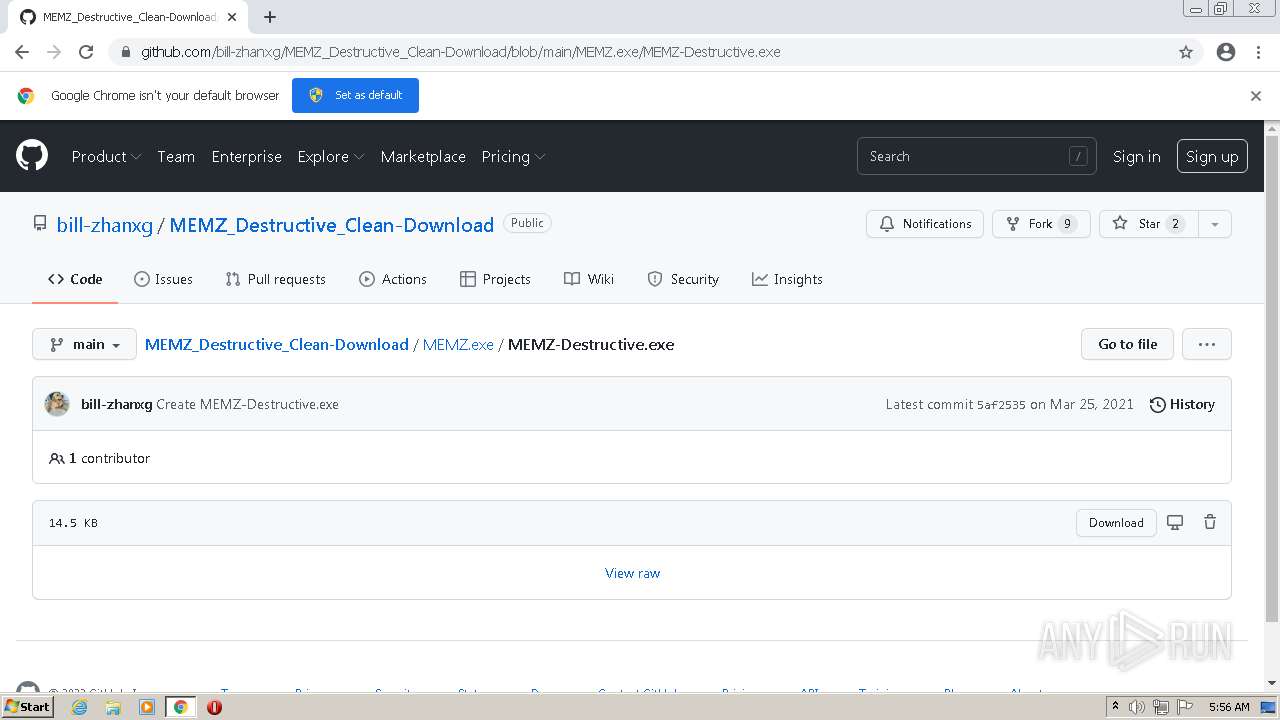This screenshot has width=1280, height=720.
Task: Delete this file using the trash icon
Action: [x=1210, y=522]
